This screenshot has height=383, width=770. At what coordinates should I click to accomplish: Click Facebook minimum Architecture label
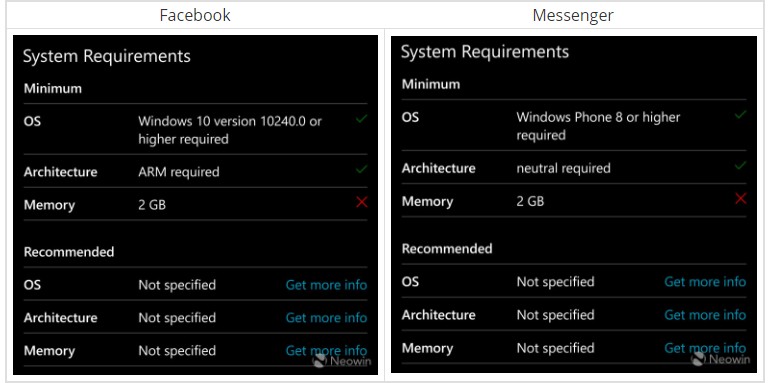click(60, 172)
